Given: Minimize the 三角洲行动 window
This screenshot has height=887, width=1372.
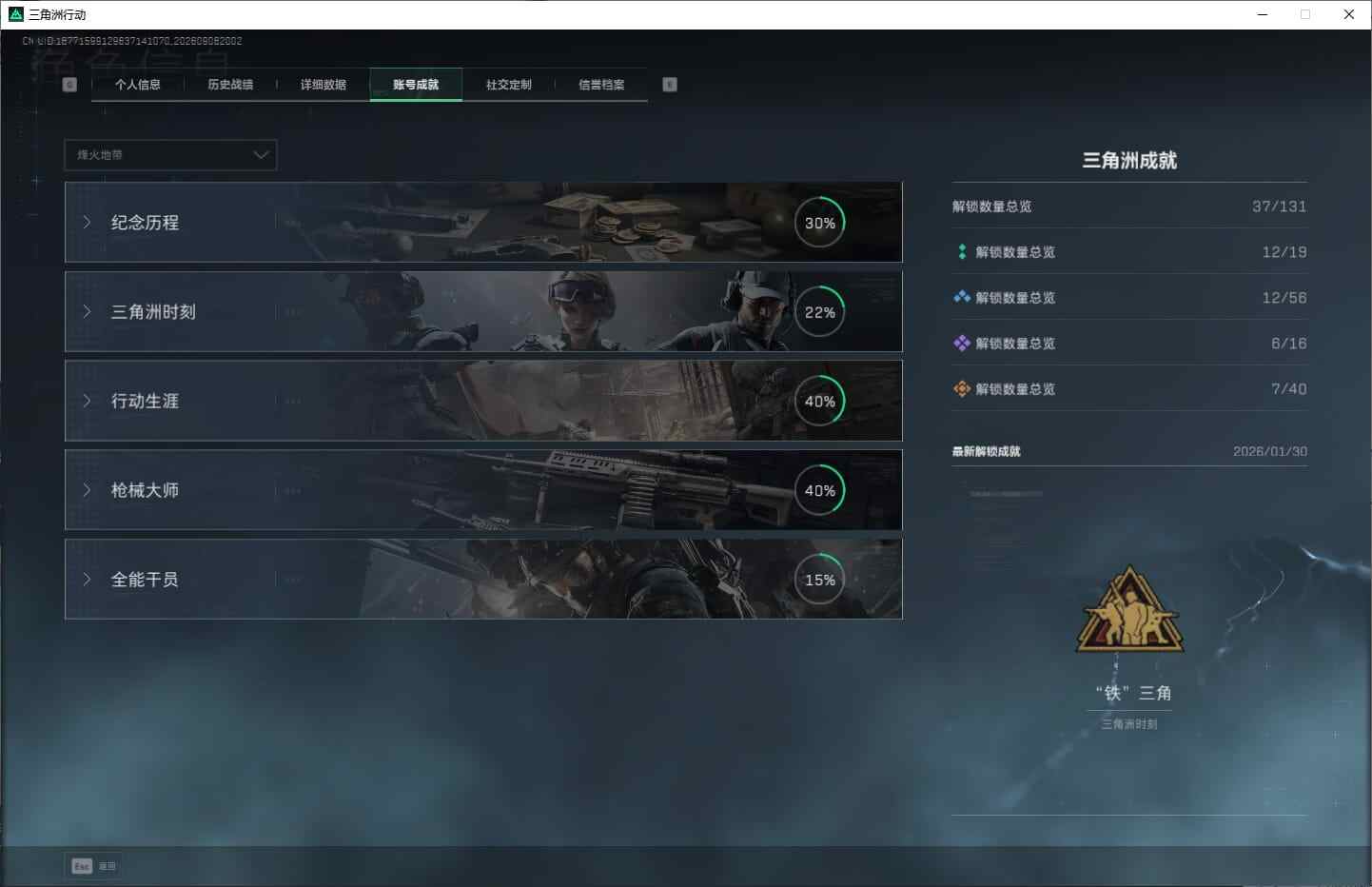Looking at the screenshot, I should [1263, 14].
